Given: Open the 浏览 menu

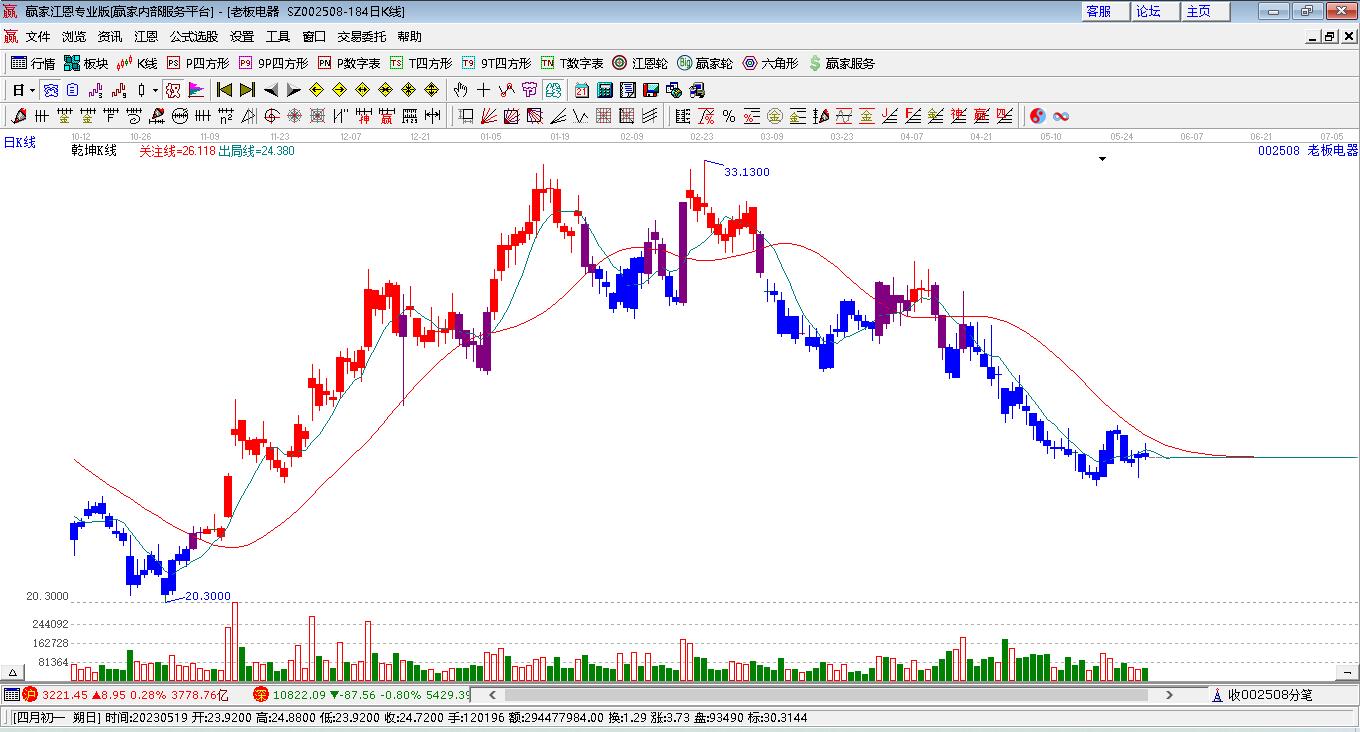Looking at the screenshot, I should pyautogui.click(x=74, y=37).
